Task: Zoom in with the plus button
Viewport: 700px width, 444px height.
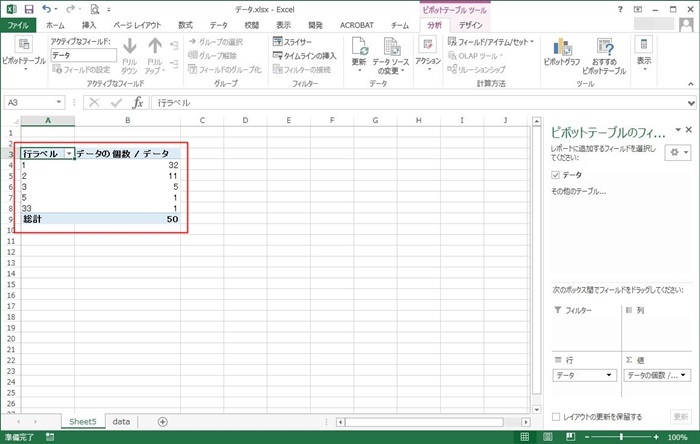Action: click(656, 437)
